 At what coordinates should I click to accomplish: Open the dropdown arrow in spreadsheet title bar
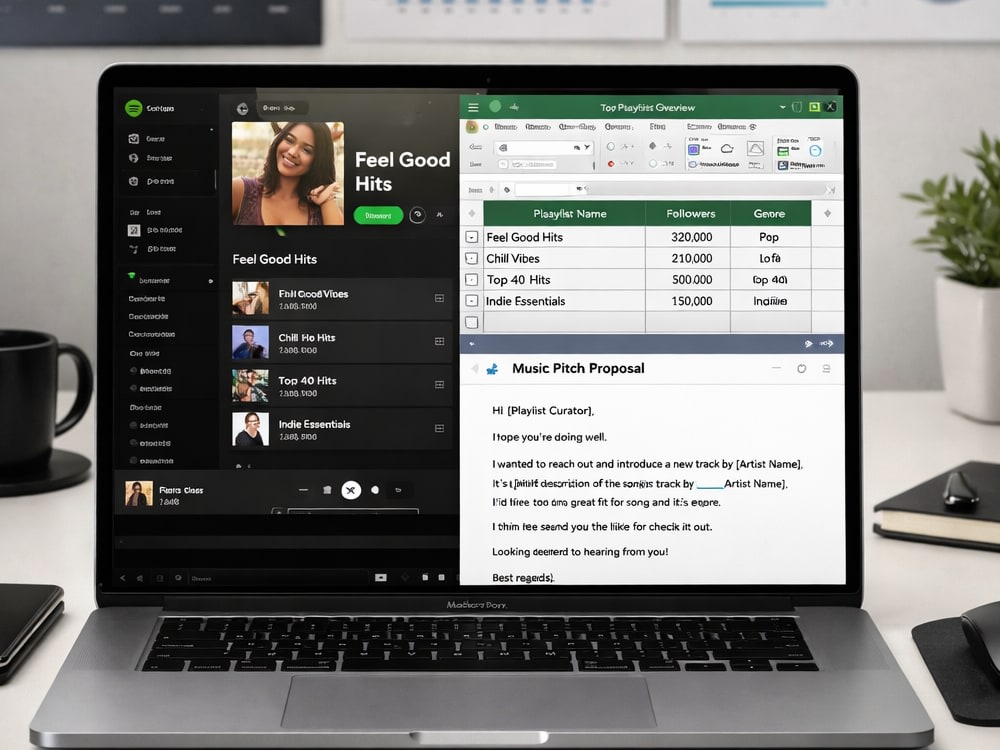pos(783,107)
